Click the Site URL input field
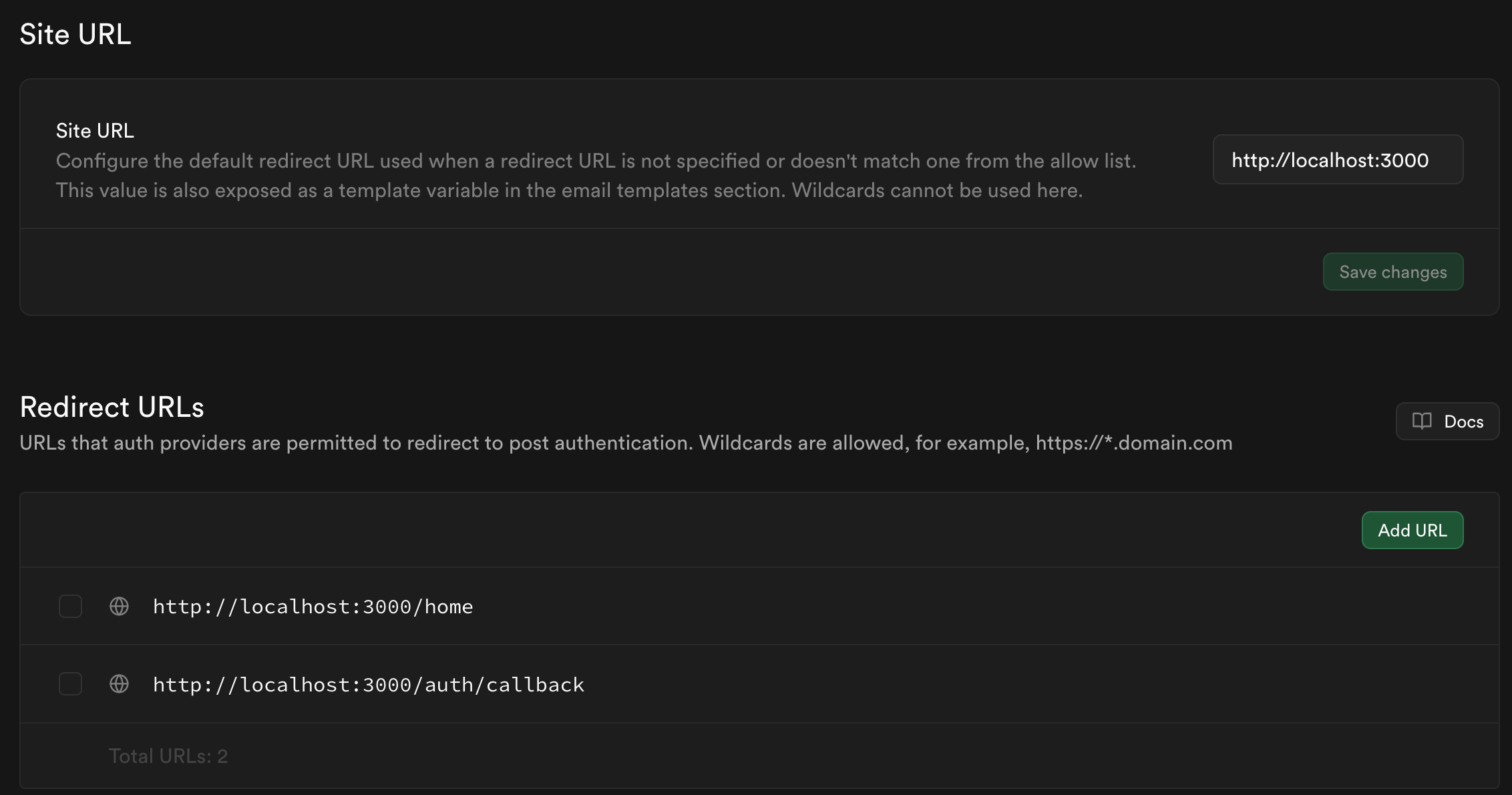Screen dimensions: 1512x795 (x=1338, y=160)
